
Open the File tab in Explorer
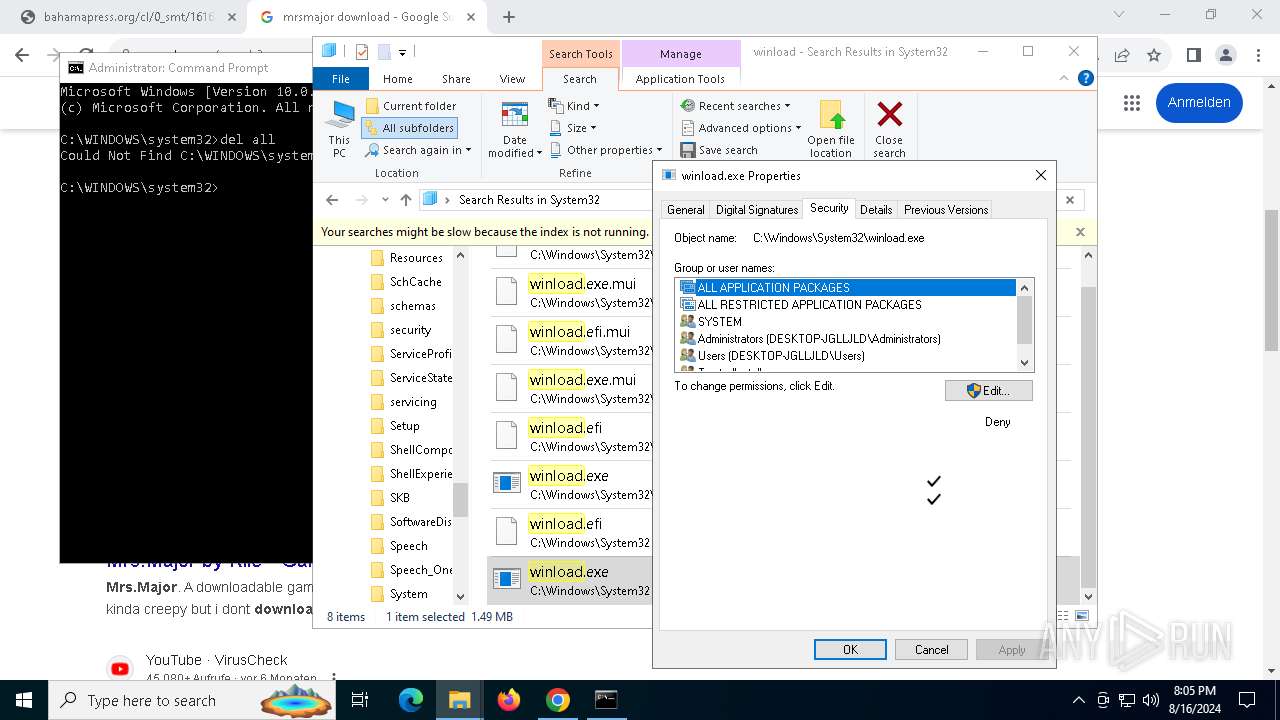pos(341,79)
